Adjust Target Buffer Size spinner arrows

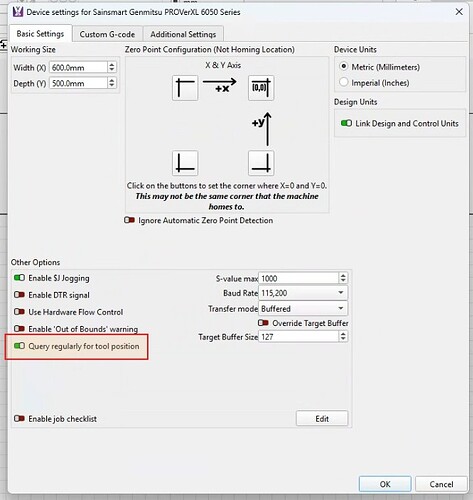tap(343, 337)
